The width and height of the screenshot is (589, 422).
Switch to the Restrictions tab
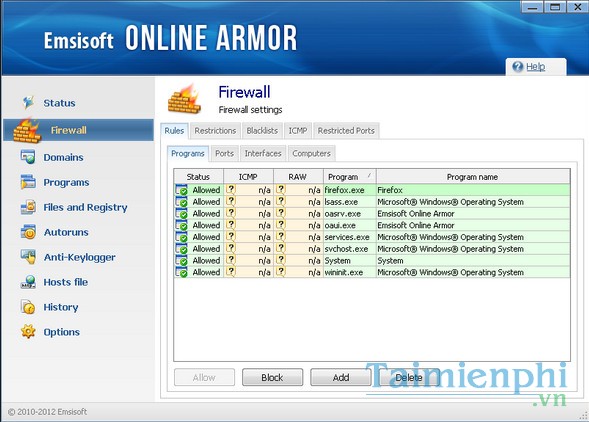tap(215, 130)
